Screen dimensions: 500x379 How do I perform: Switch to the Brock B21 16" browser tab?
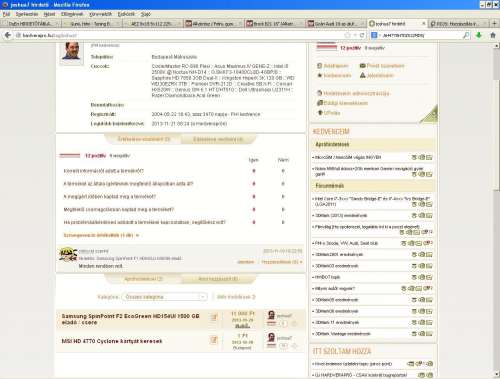coord(274,24)
